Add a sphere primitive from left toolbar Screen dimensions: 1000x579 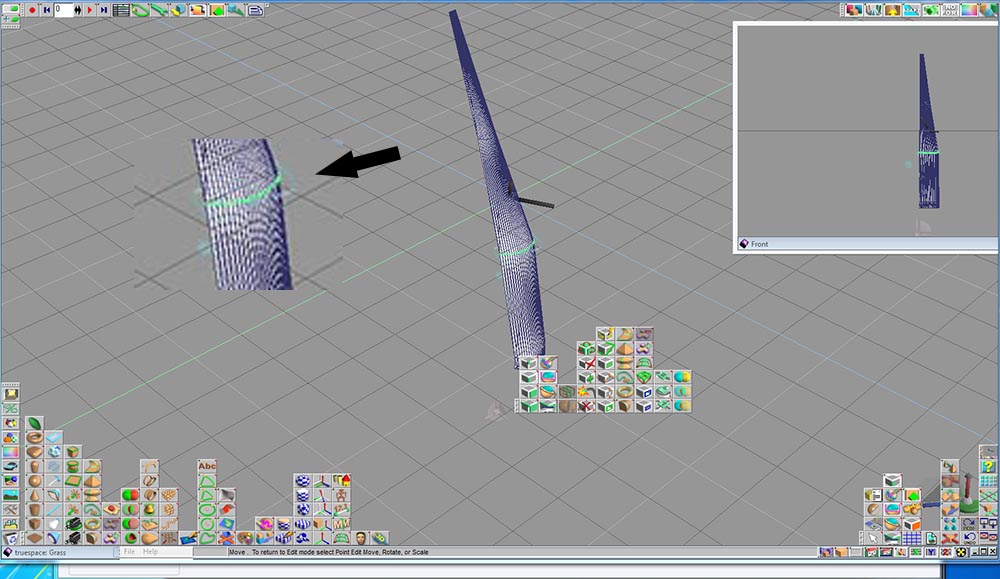coord(34,481)
